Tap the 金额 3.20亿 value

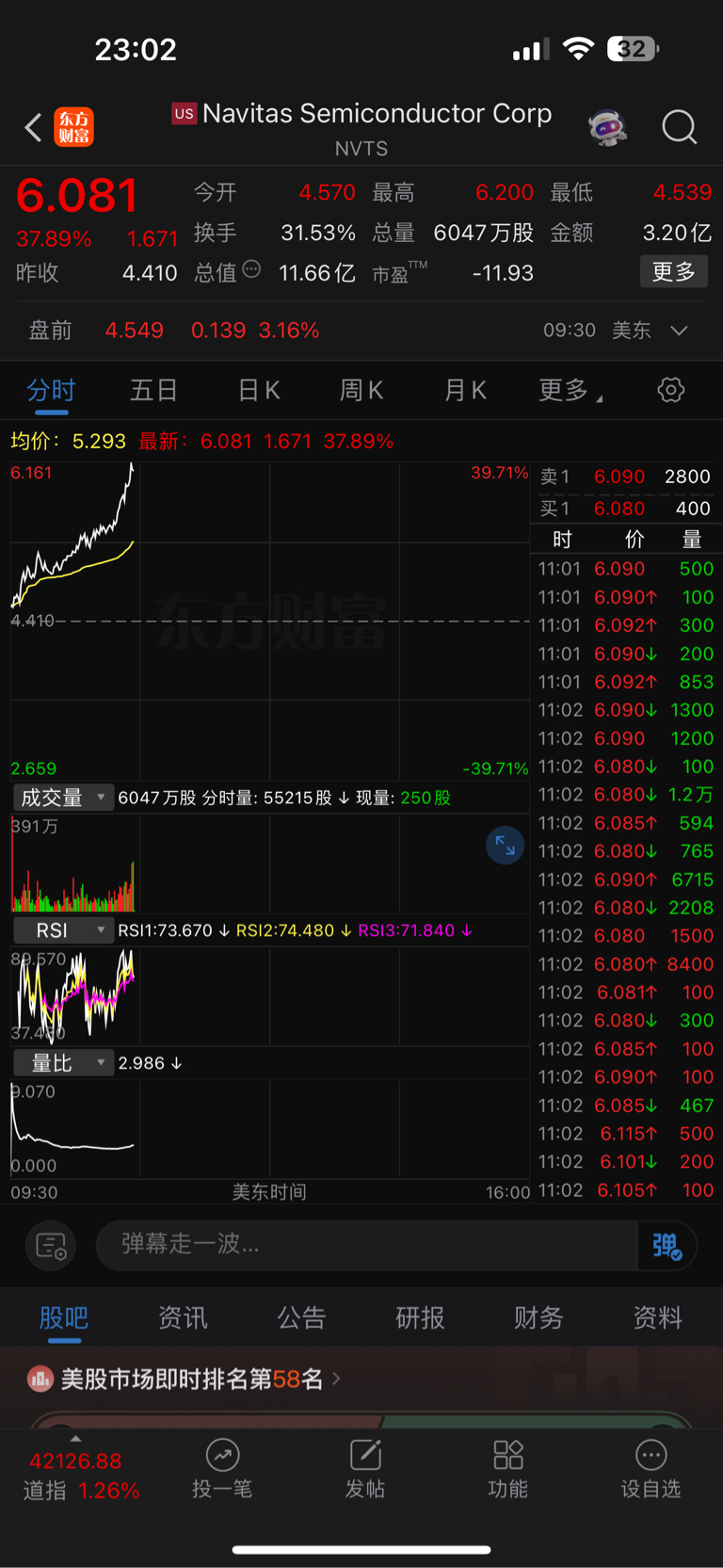(677, 233)
